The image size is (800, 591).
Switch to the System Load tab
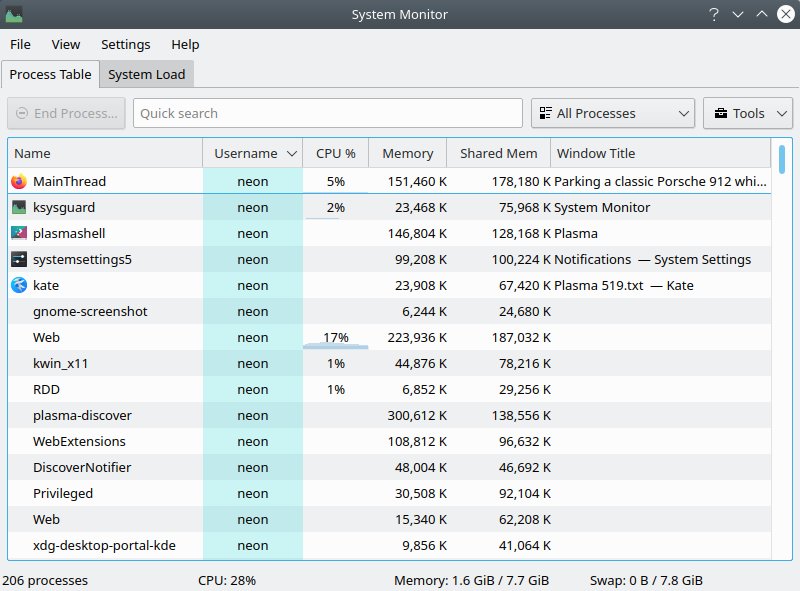tap(146, 75)
